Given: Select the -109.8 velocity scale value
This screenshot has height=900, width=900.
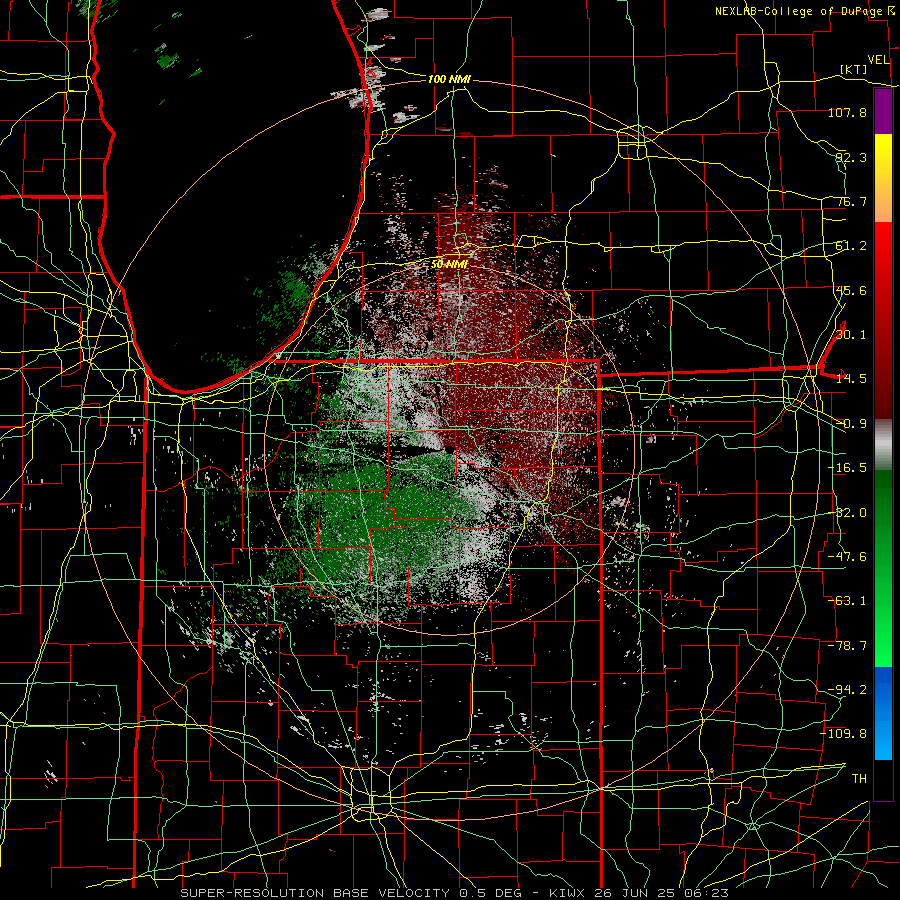Looking at the screenshot, I should pyautogui.click(x=844, y=734).
